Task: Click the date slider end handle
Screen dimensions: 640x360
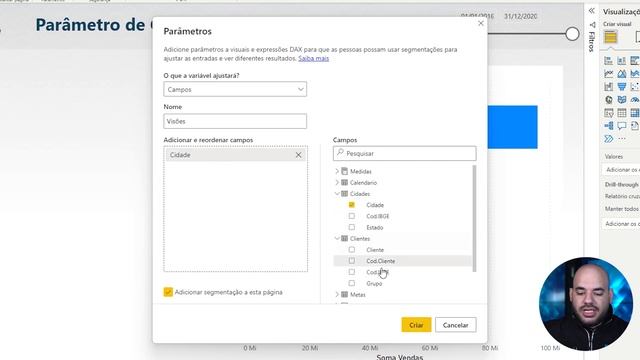Action: click(x=572, y=34)
